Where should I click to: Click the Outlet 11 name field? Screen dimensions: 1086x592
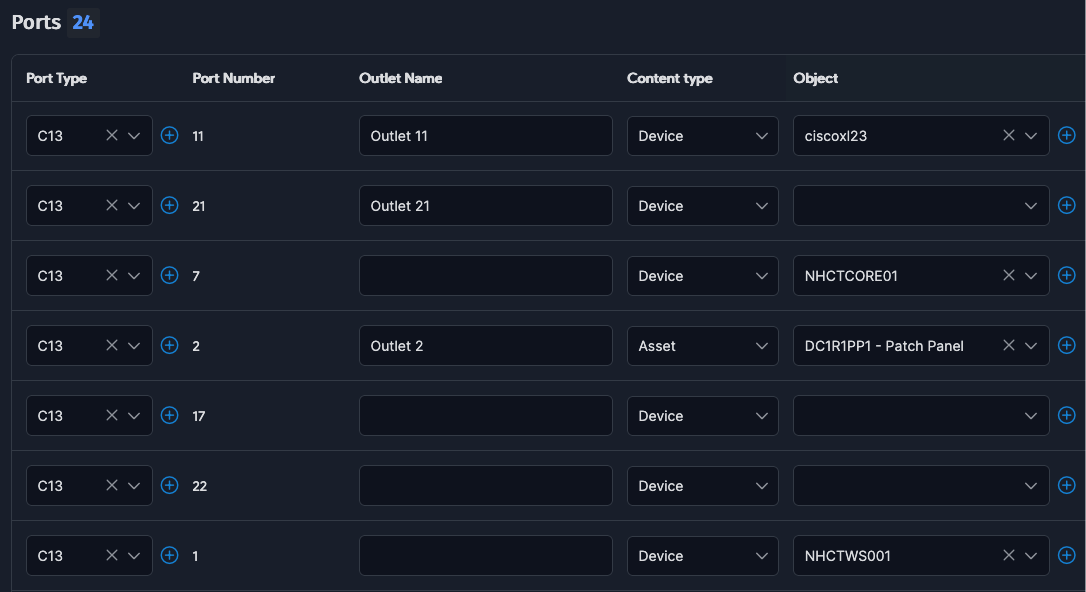click(485, 135)
